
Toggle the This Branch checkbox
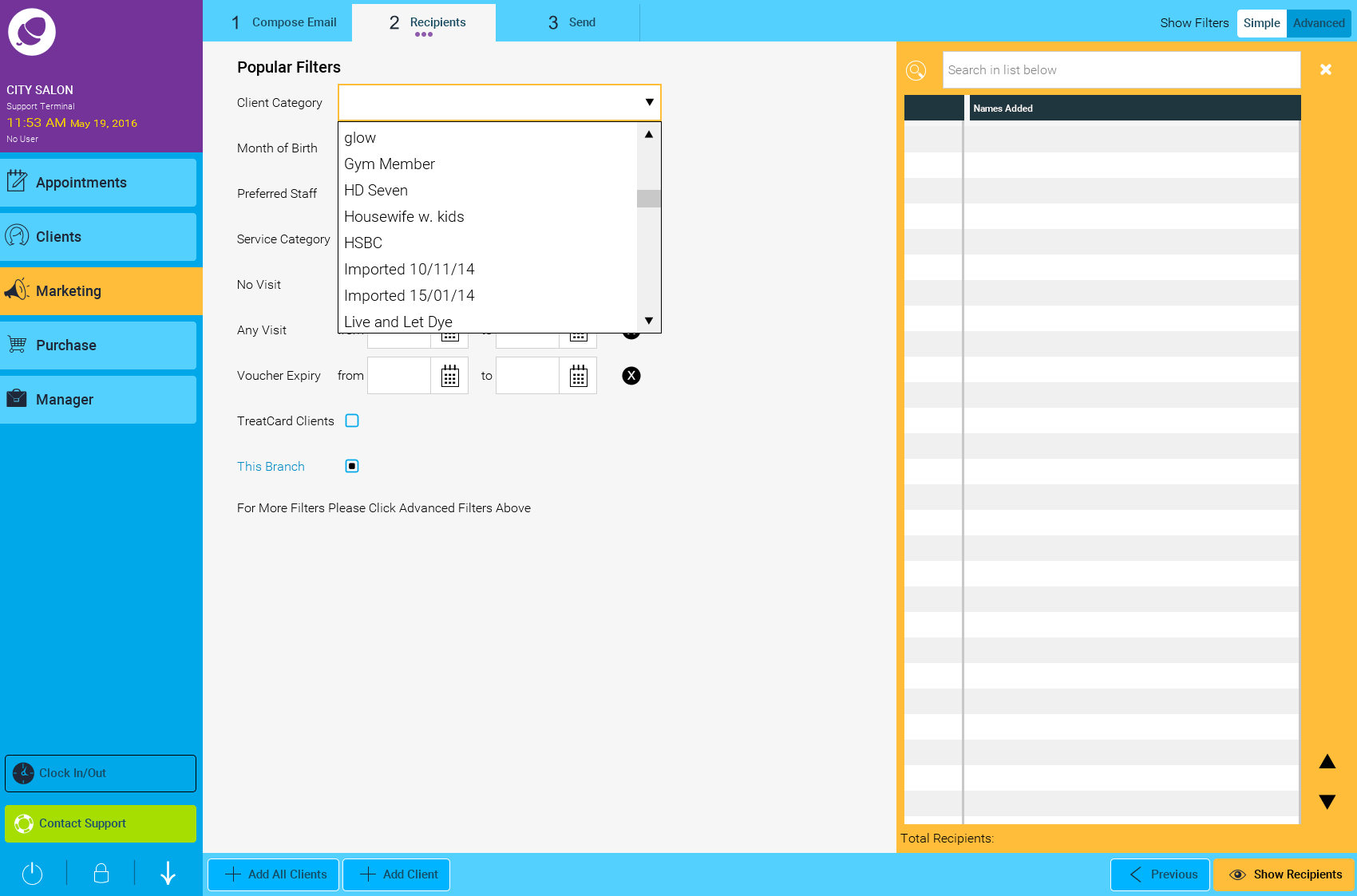[352, 466]
